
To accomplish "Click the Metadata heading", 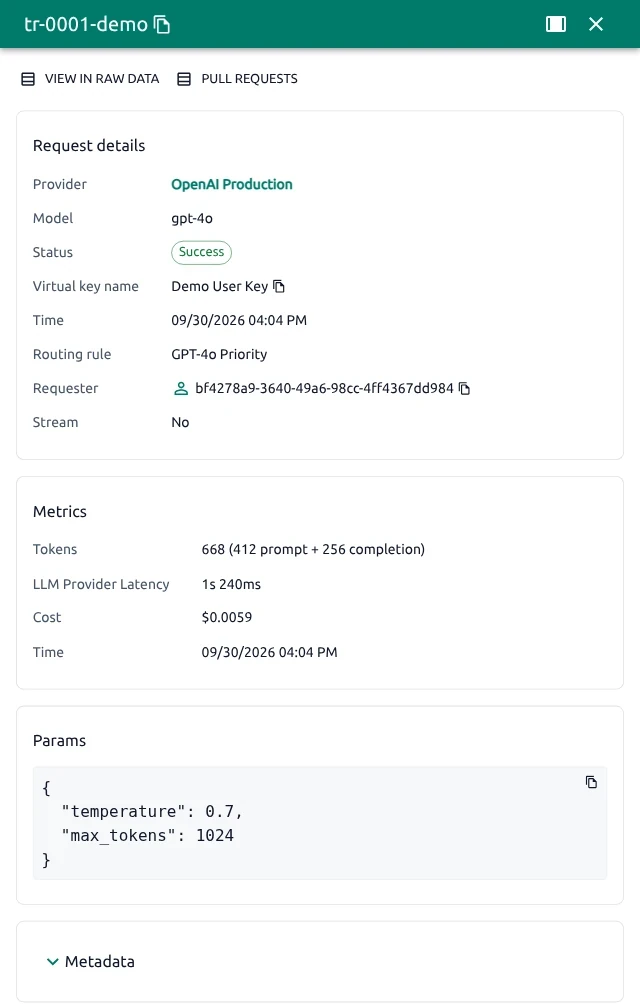I will pos(99,961).
